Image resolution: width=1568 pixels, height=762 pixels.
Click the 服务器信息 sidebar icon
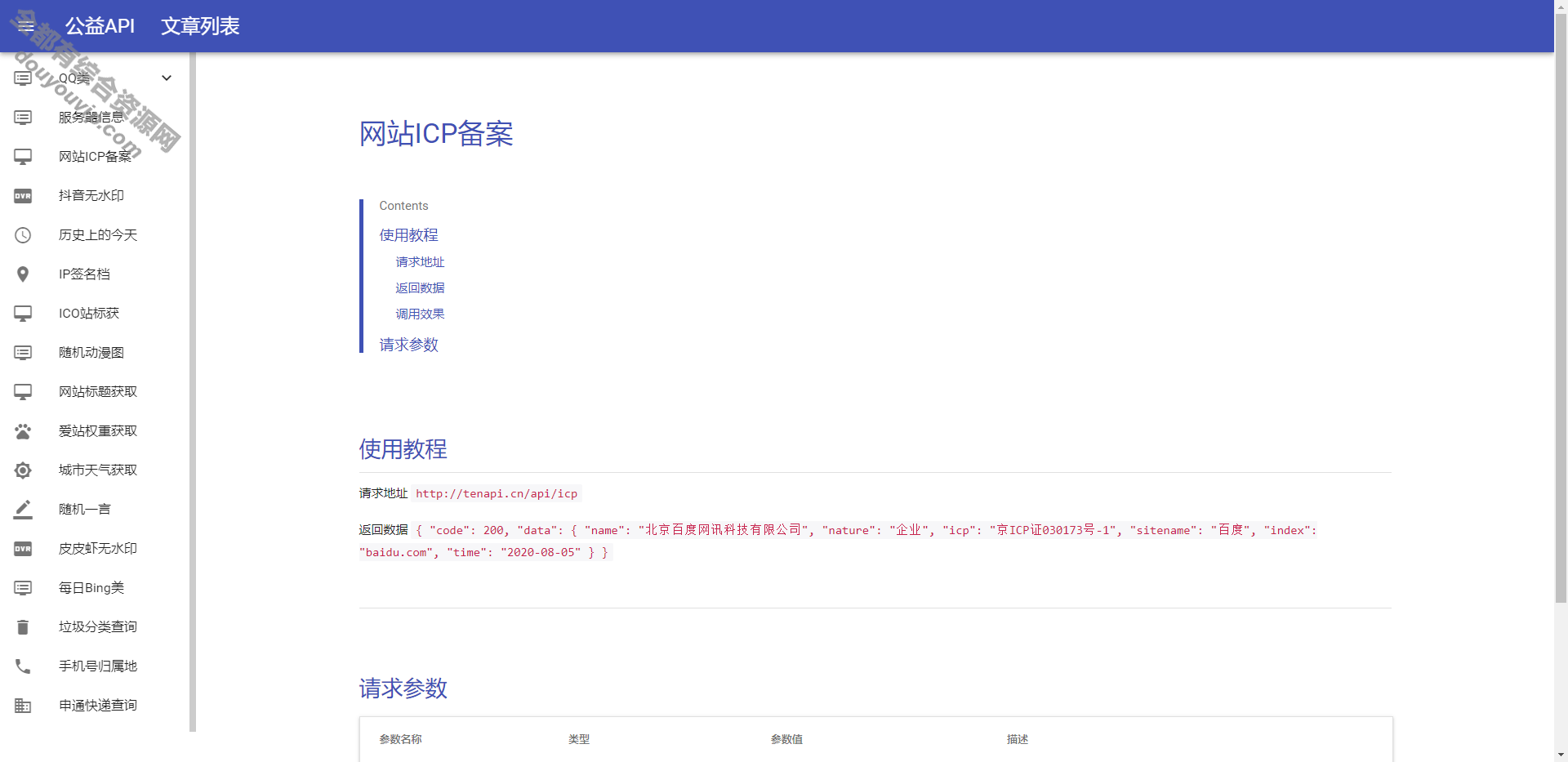click(x=23, y=118)
